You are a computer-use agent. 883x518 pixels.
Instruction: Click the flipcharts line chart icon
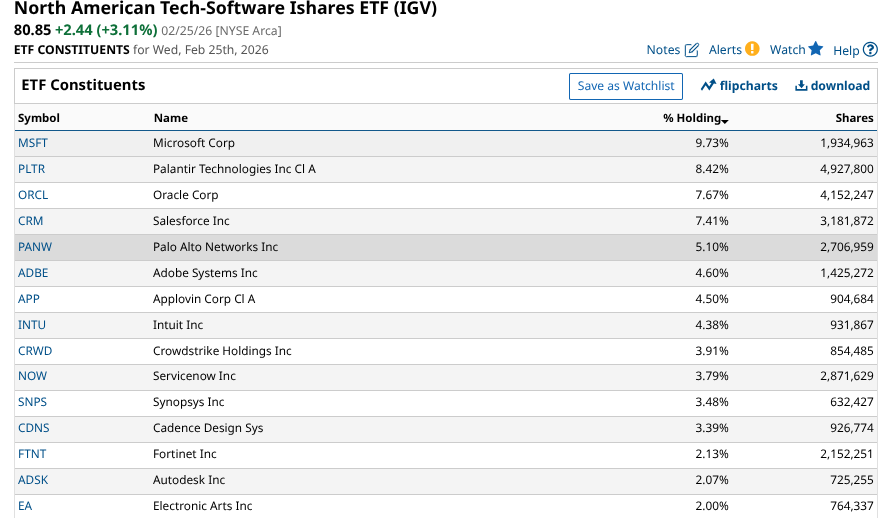tap(708, 86)
